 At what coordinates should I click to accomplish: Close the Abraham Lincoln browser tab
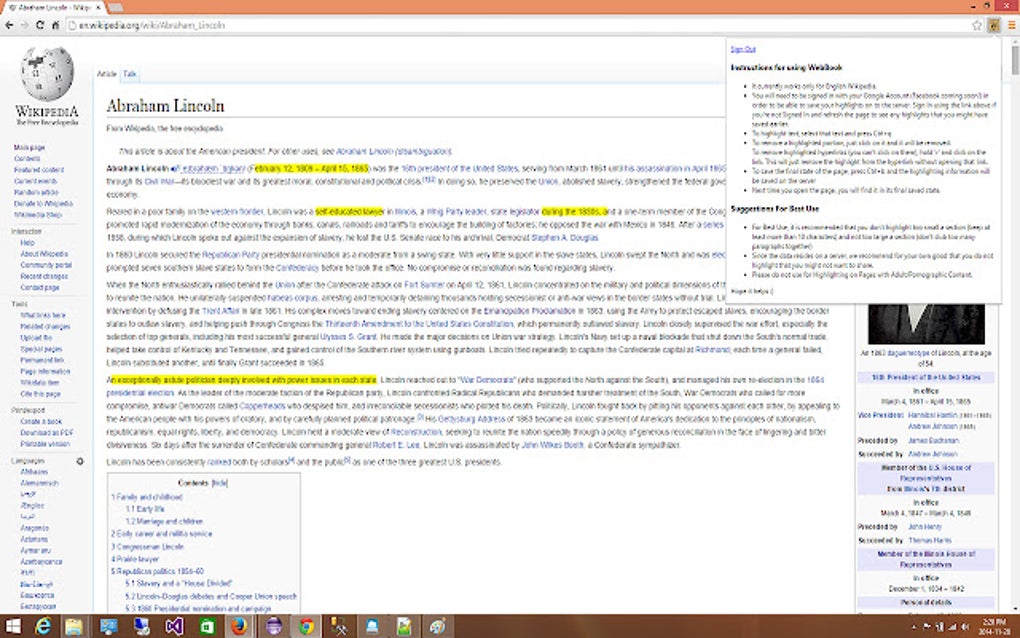coord(98,7)
